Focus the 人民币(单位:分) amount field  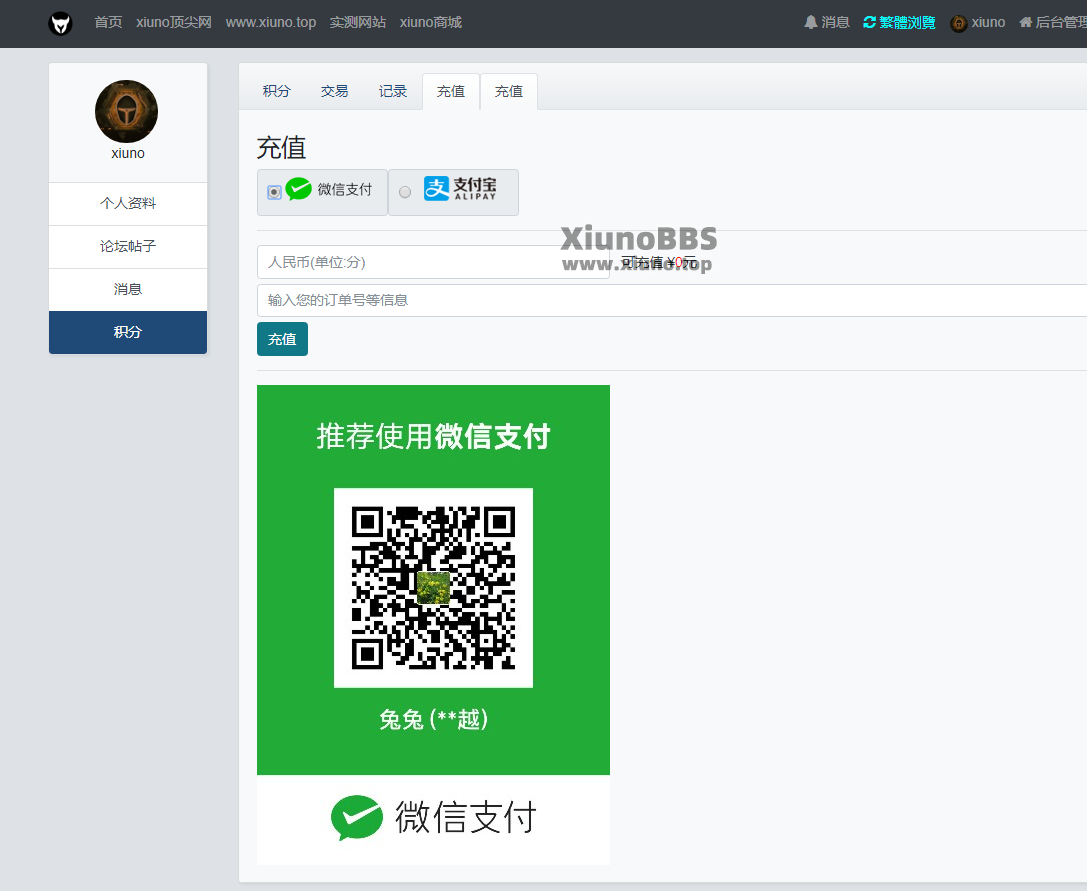click(x=433, y=262)
